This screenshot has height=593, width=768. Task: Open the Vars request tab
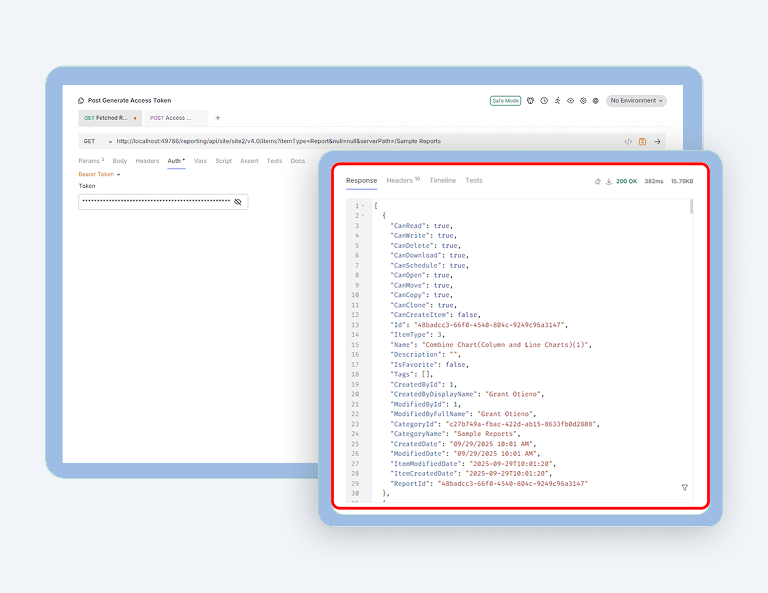tap(200, 161)
